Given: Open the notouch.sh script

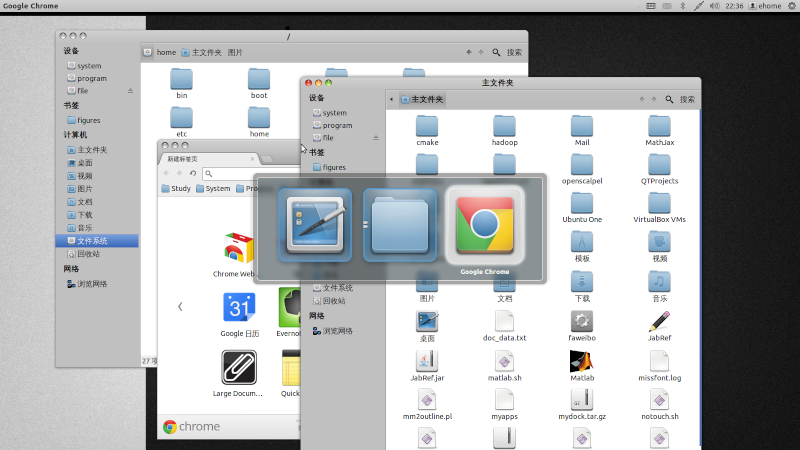Looking at the screenshot, I should pyautogui.click(x=660, y=405).
